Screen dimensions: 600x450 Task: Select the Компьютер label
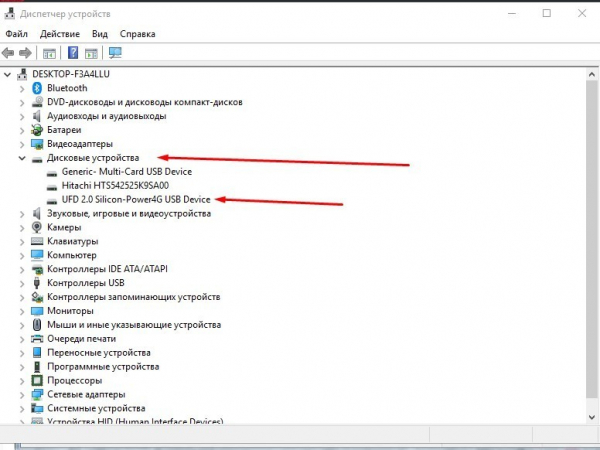(72, 255)
